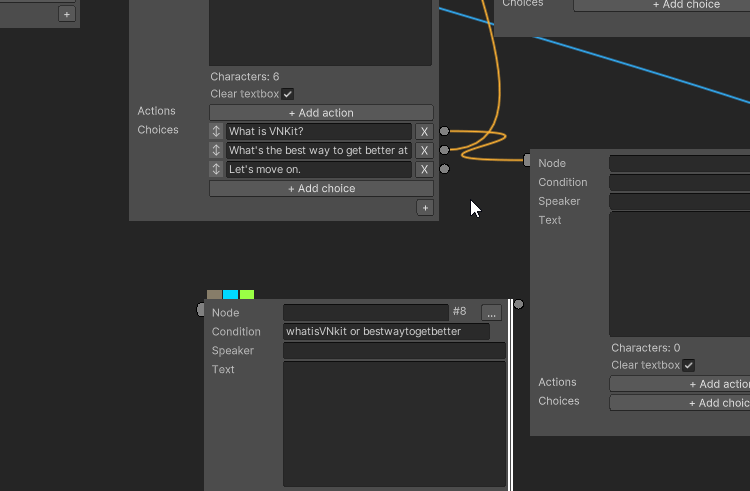Grab reorder handle for 'What is VNKit?'
Image resolution: width=750 pixels, height=491 pixels.
click(216, 132)
